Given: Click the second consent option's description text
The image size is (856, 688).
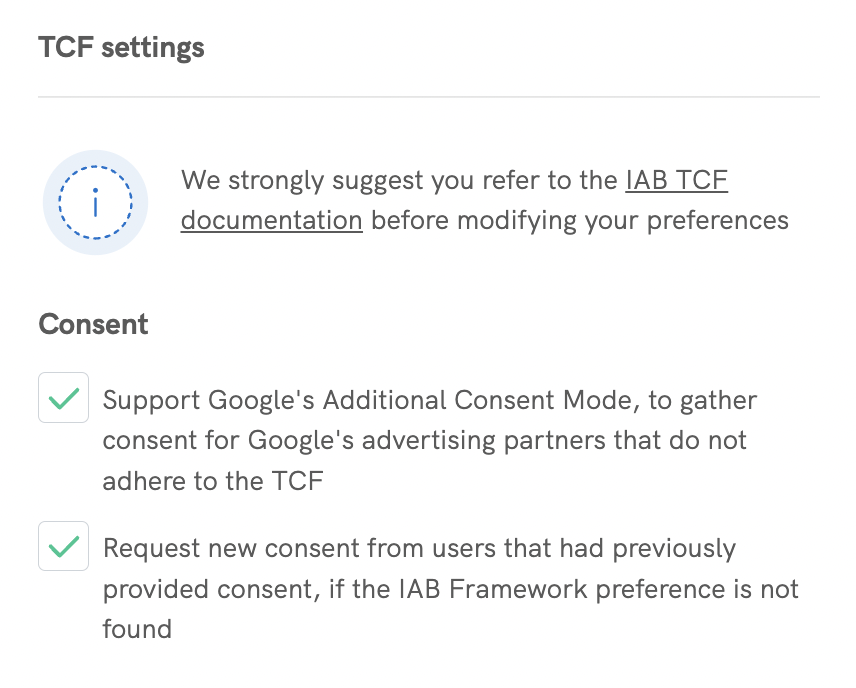Looking at the screenshot, I should [x=450, y=589].
